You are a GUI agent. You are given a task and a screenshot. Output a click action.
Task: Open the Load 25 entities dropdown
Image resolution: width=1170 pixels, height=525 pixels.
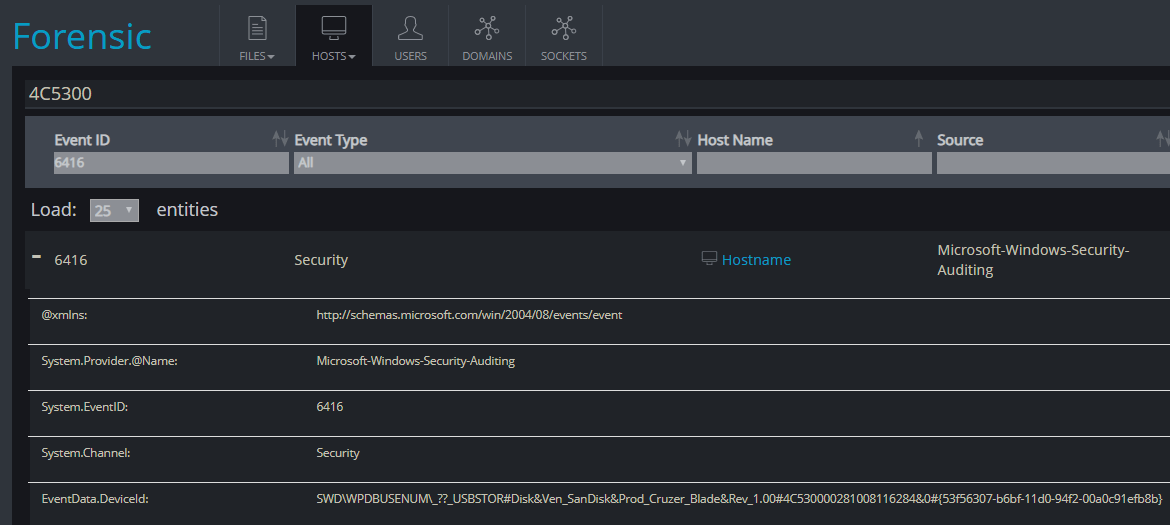coord(114,210)
